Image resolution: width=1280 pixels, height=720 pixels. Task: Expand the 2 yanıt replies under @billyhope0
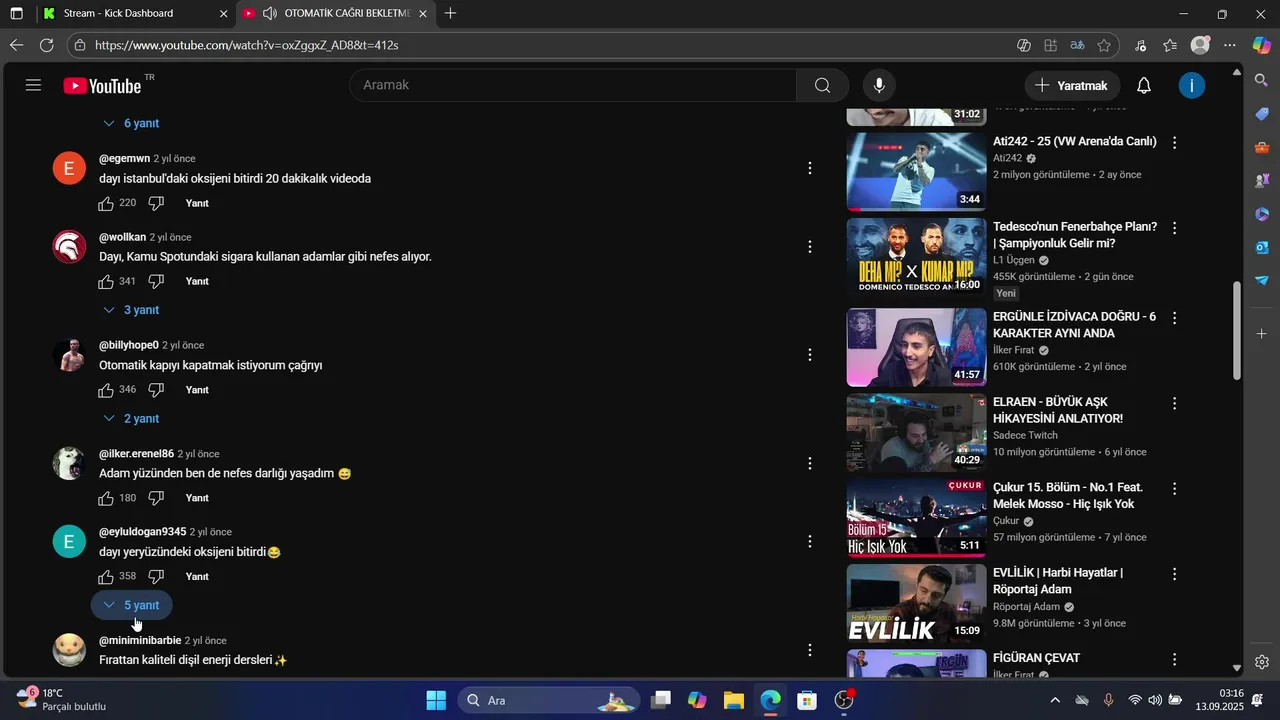131,418
